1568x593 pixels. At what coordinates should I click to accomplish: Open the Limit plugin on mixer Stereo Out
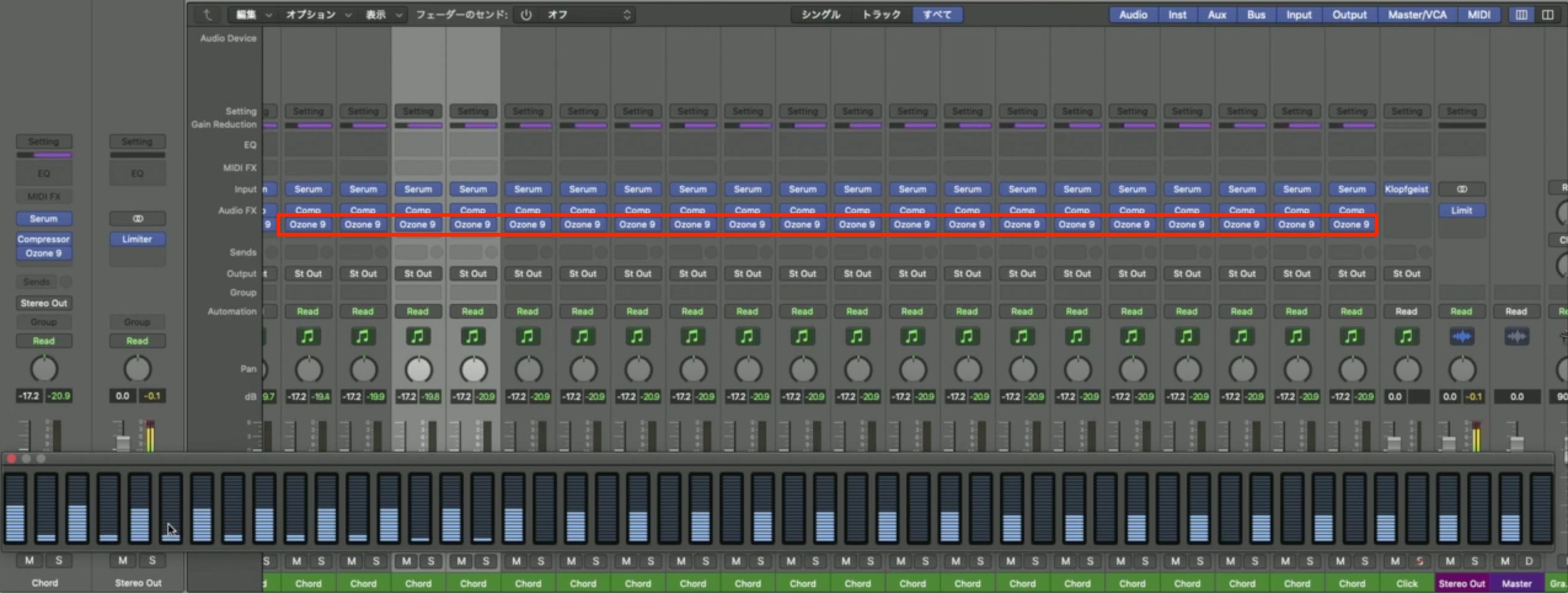[x=1462, y=210]
